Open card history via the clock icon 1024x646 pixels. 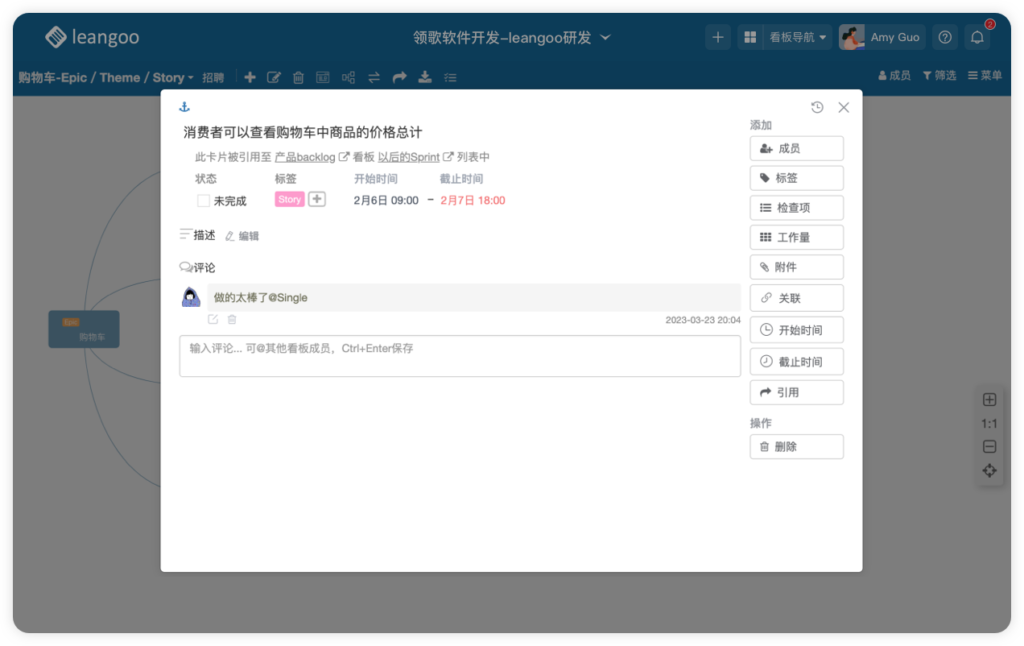point(816,106)
